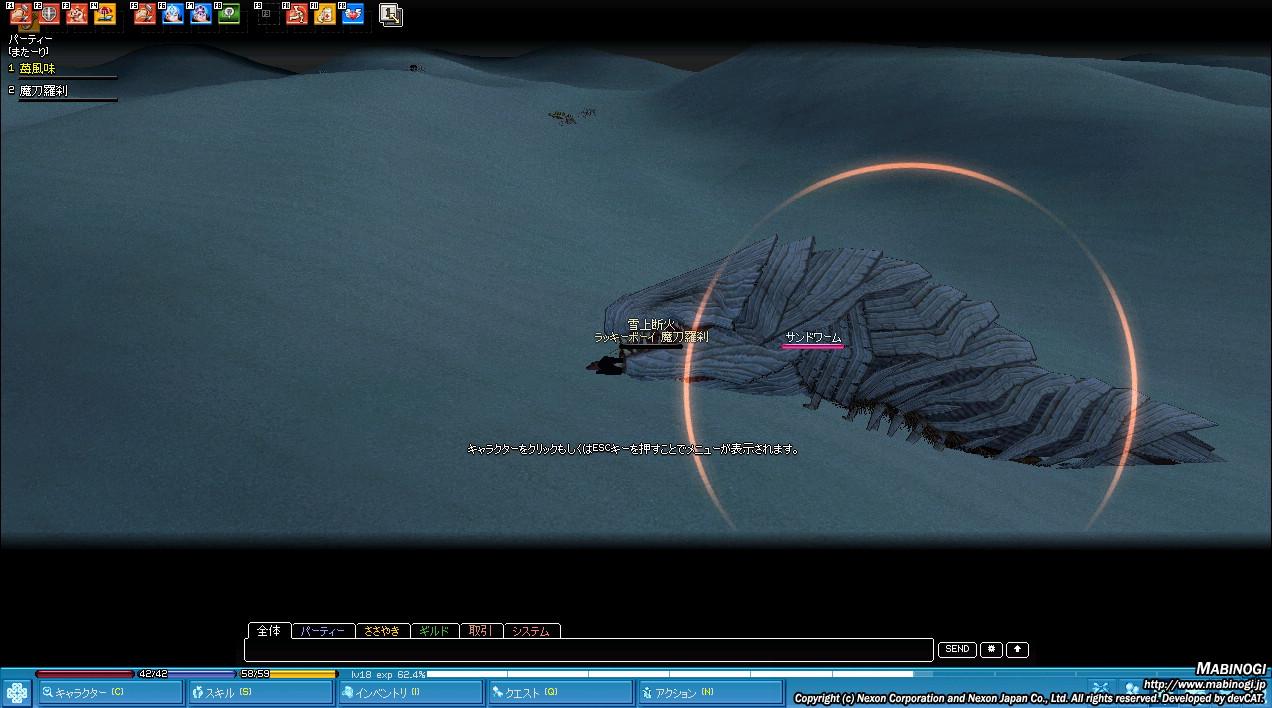Select the F4 umbrella rest skill
This screenshot has height=708, width=1272.
pyautogui.click(x=105, y=14)
